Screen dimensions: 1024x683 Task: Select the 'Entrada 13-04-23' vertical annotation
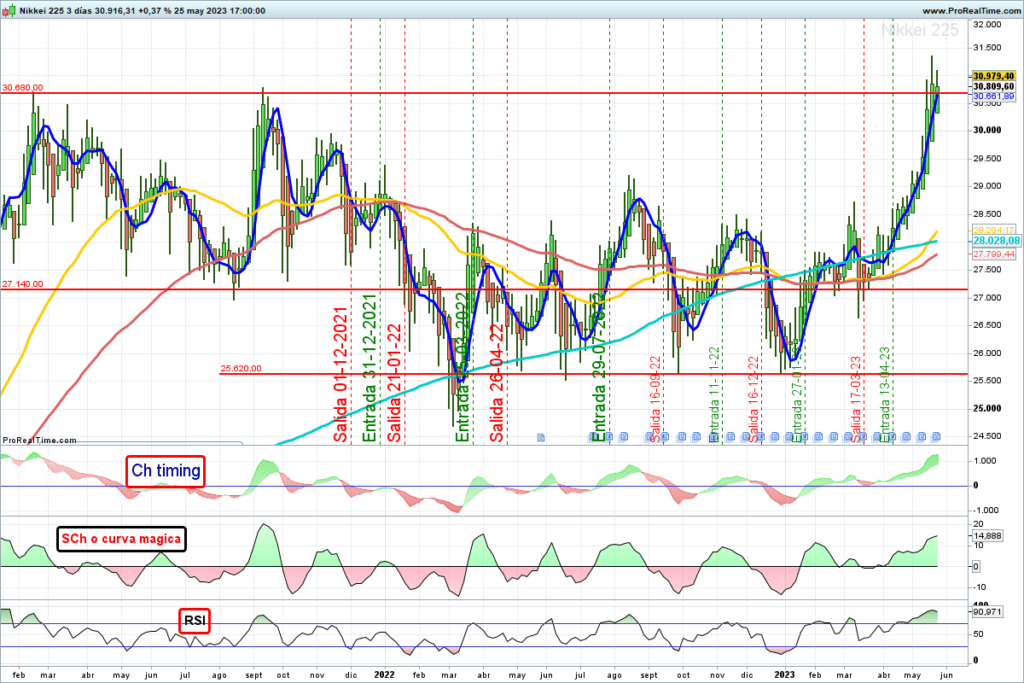(x=885, y=395)
